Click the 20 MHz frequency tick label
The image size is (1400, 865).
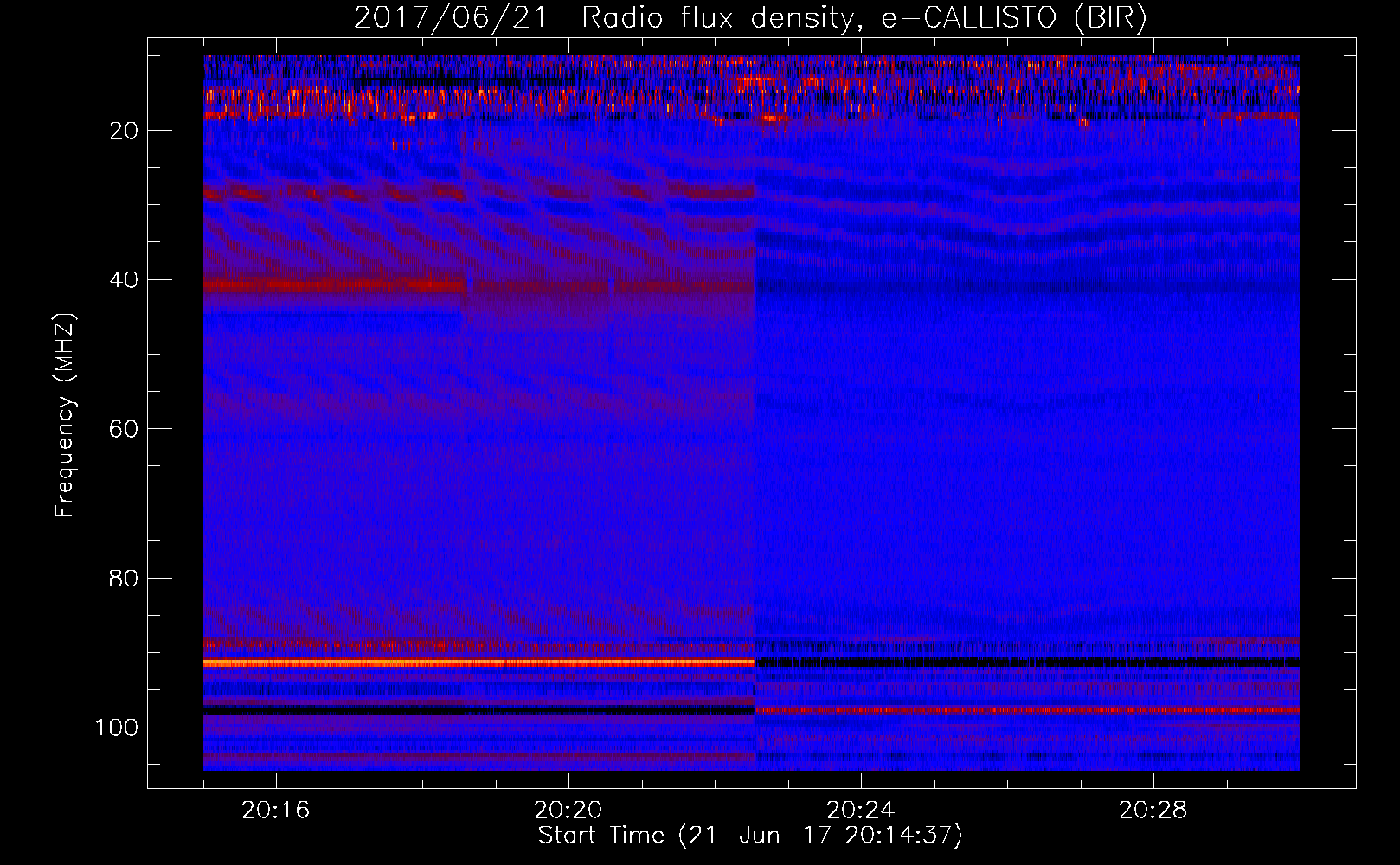(124, 131)
